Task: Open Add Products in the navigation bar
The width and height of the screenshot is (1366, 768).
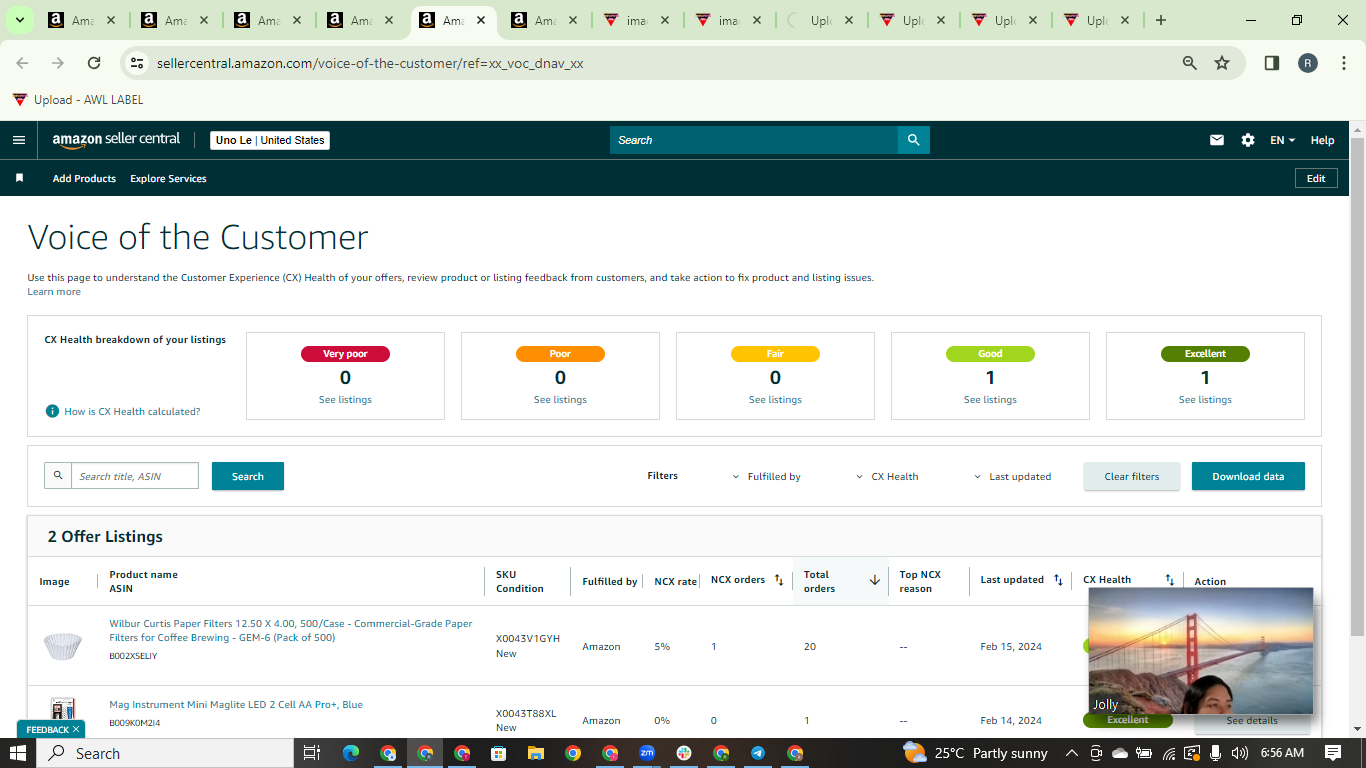Action: tap(84, 178)
